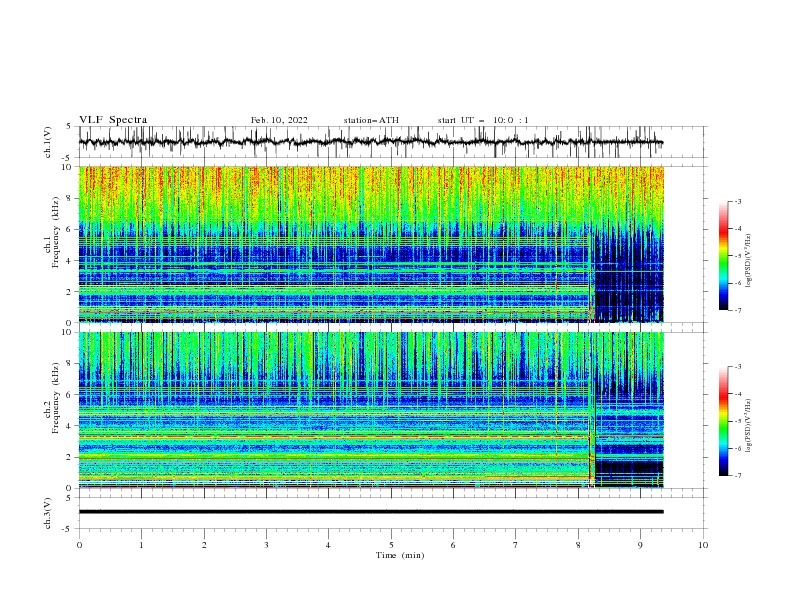Click the "ch.1(V)" waveform axis label
Screen dimensions: 792x612
(x=48, y=142)
